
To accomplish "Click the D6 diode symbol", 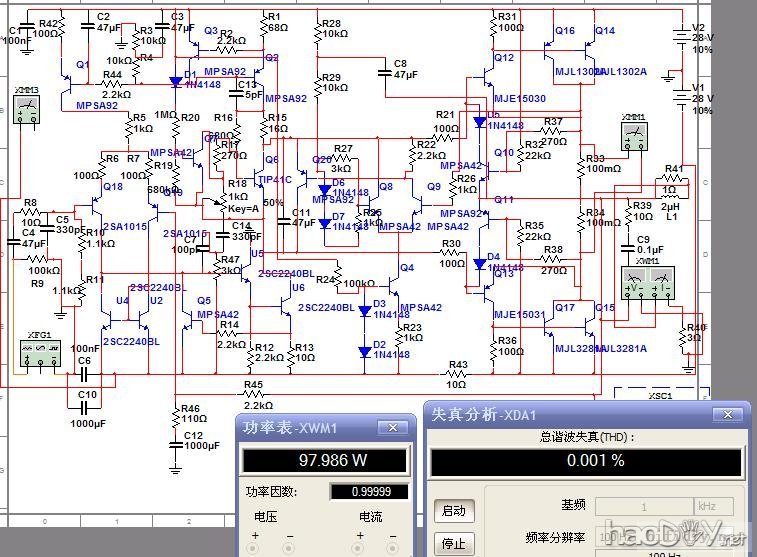I will coord(324,189).
